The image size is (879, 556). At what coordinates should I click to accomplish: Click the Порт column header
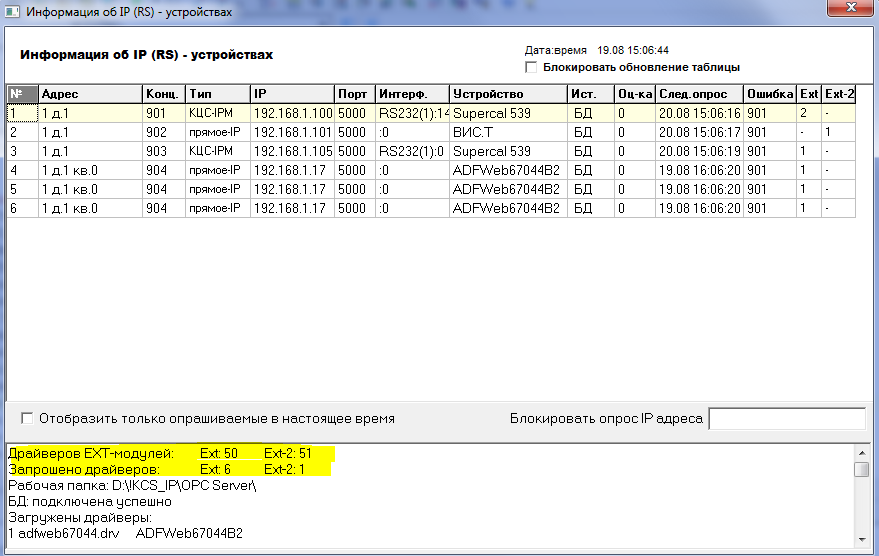pos(354,94)
